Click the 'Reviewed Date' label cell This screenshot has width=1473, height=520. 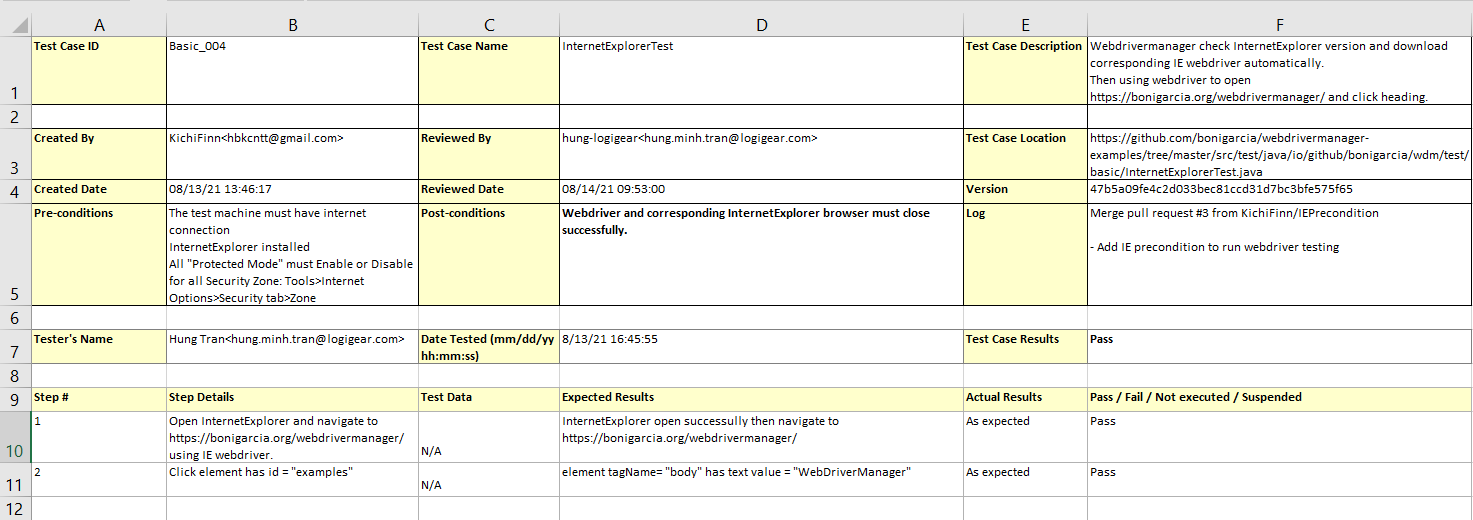[488, 192]
